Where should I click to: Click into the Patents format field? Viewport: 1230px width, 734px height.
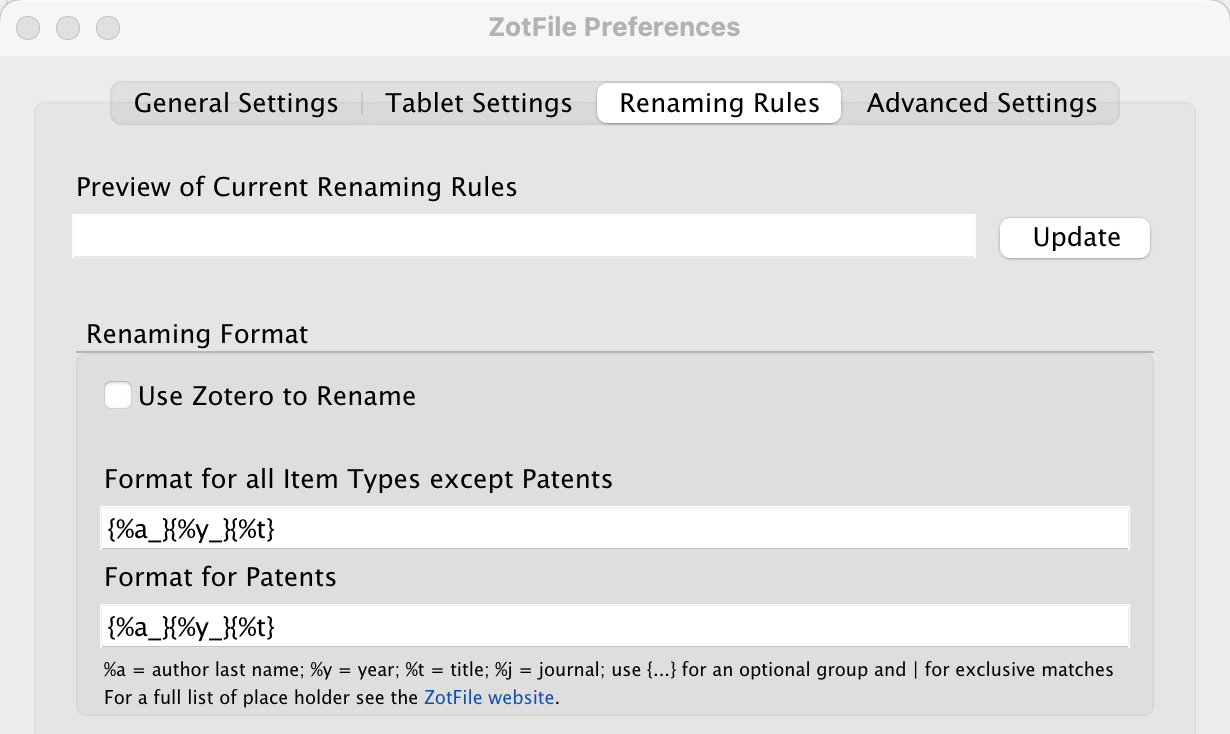pyautogui.click(x=615, y=626)
